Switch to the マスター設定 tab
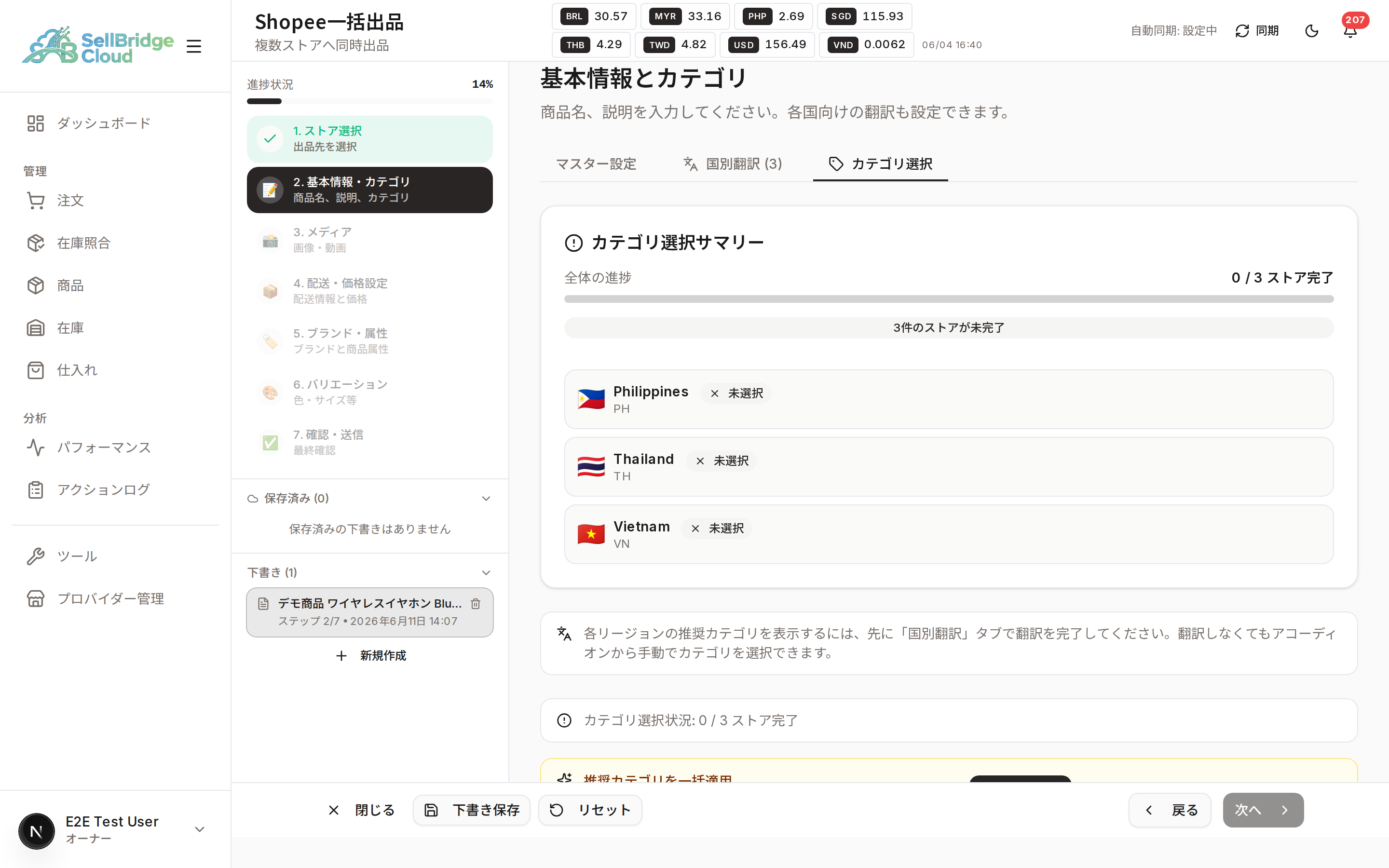This screenshot has width=1389, height=868. [x=596, y=164]
